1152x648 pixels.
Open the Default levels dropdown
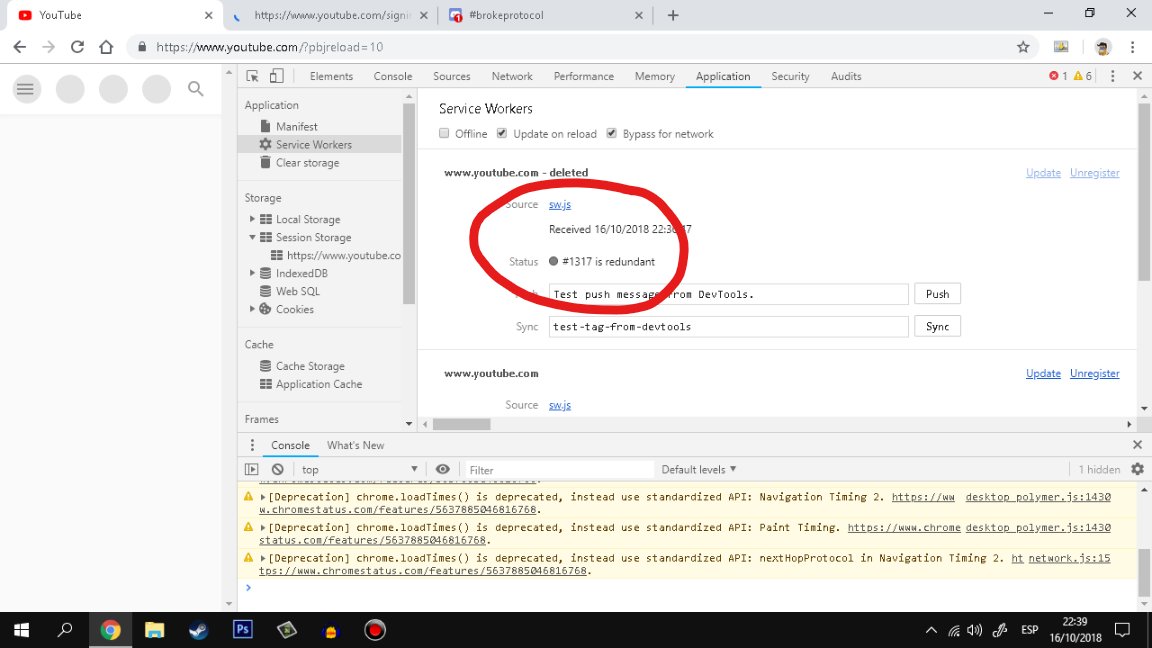click(698, 469)
